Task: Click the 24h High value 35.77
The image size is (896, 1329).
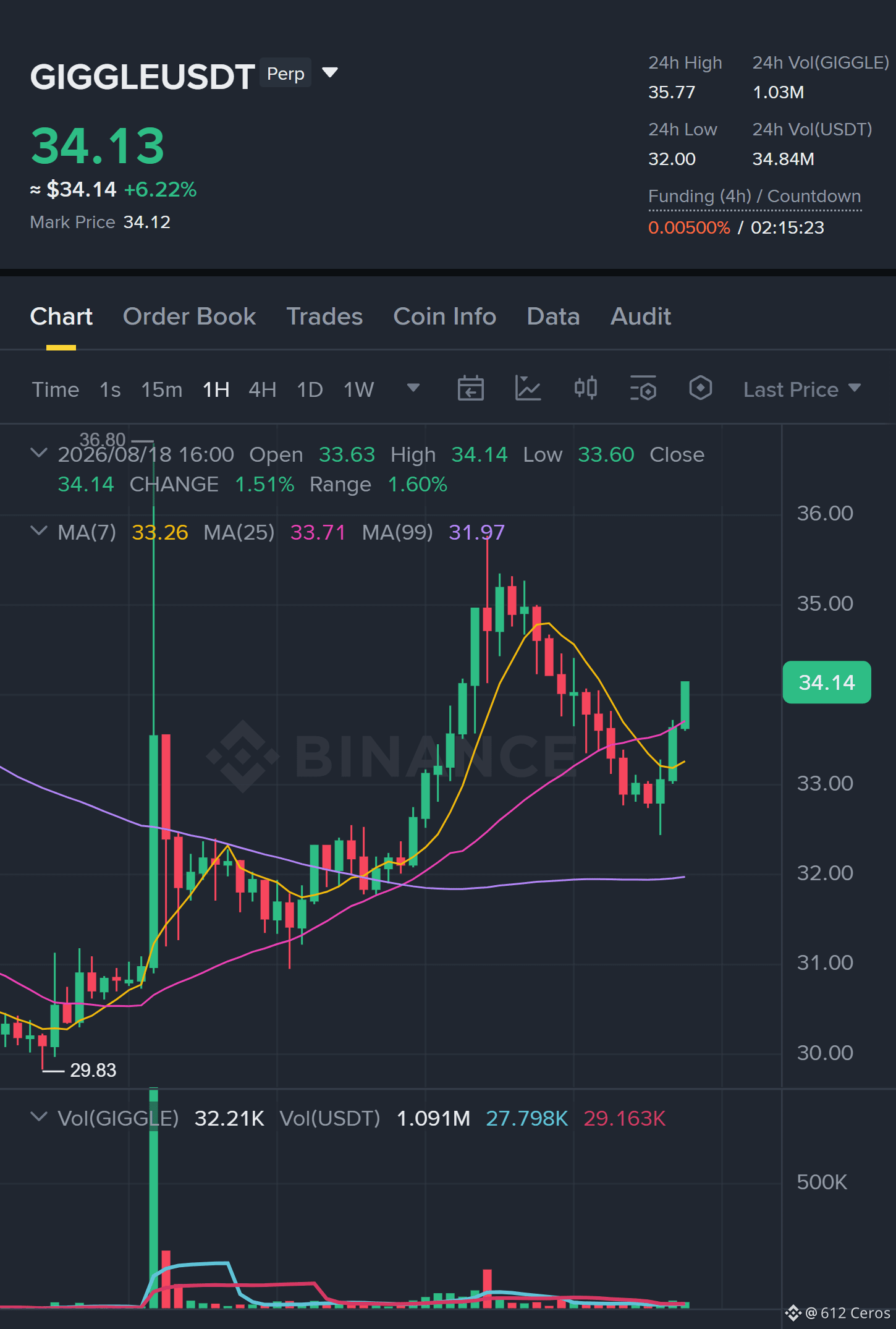Action: [x=672, y=92]
